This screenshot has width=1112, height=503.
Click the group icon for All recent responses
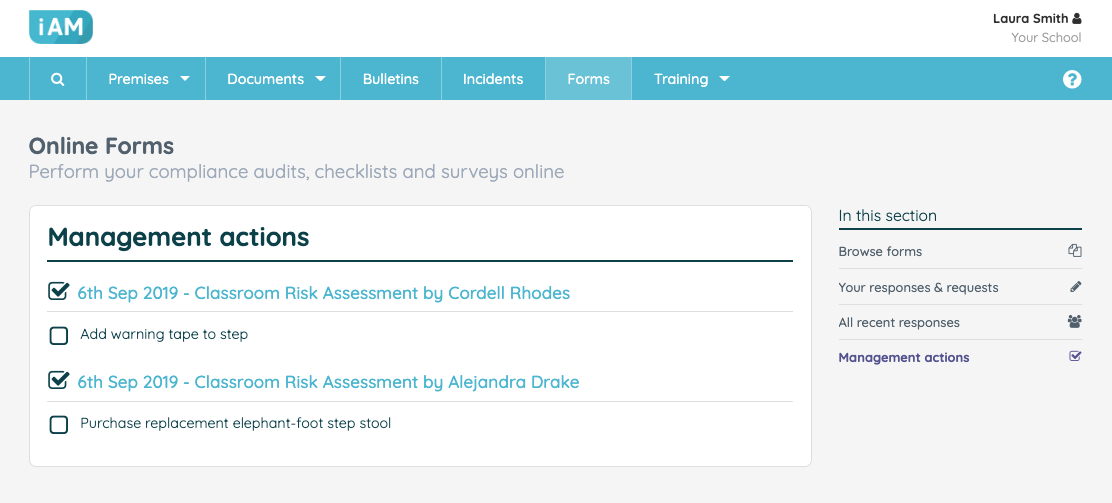[1074, 321]
